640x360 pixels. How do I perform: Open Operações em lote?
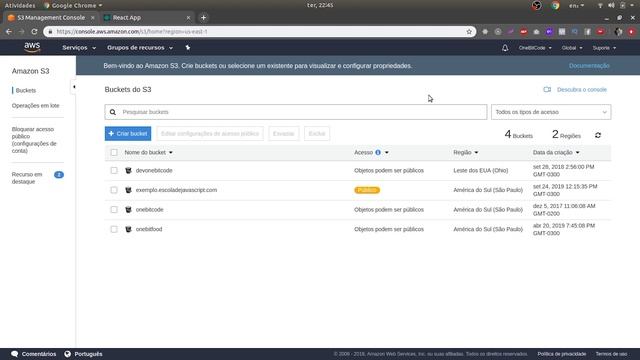pos(36,105)
